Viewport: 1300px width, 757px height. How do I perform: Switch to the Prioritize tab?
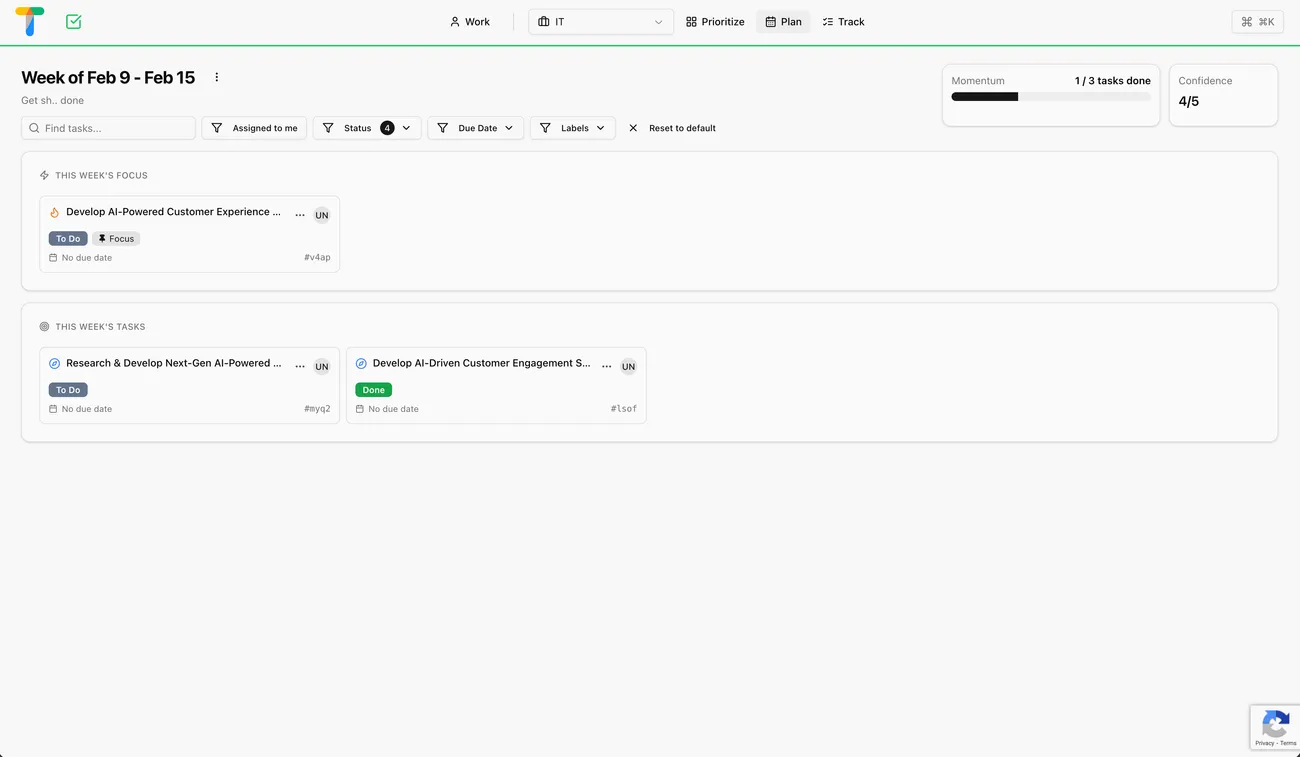pos(715,22)
